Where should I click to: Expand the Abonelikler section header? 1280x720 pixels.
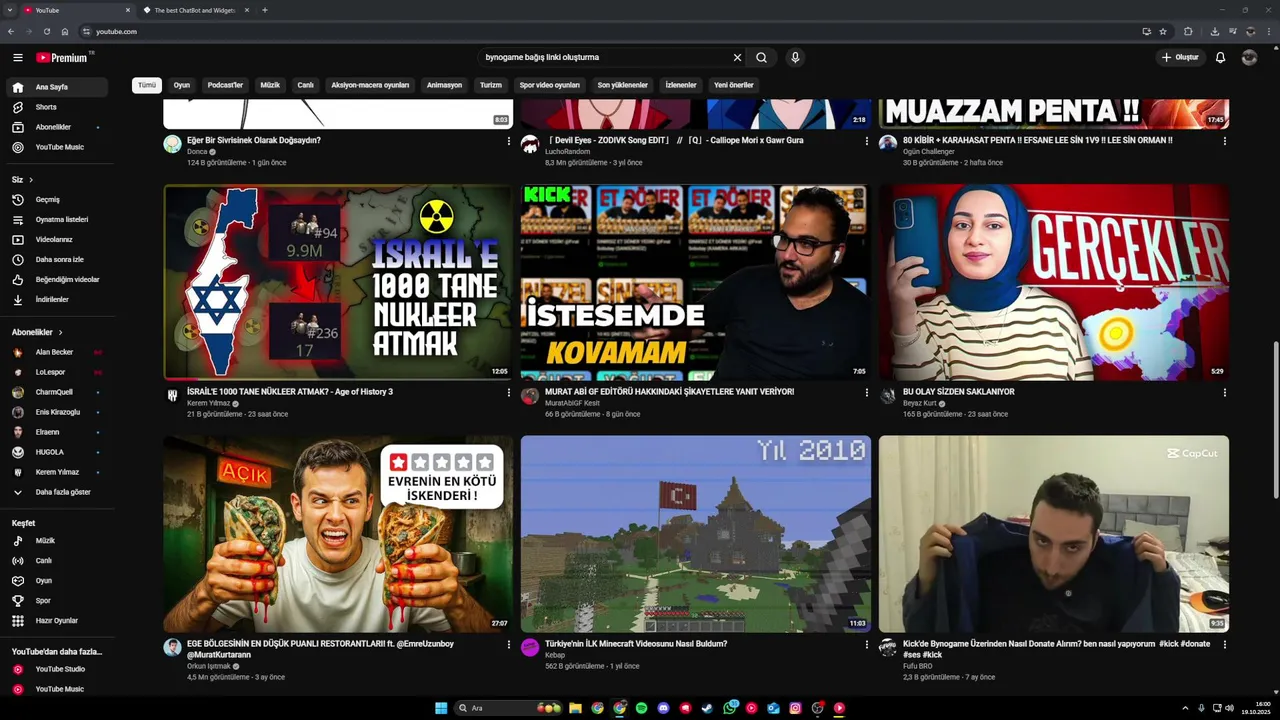pos(37,332)
